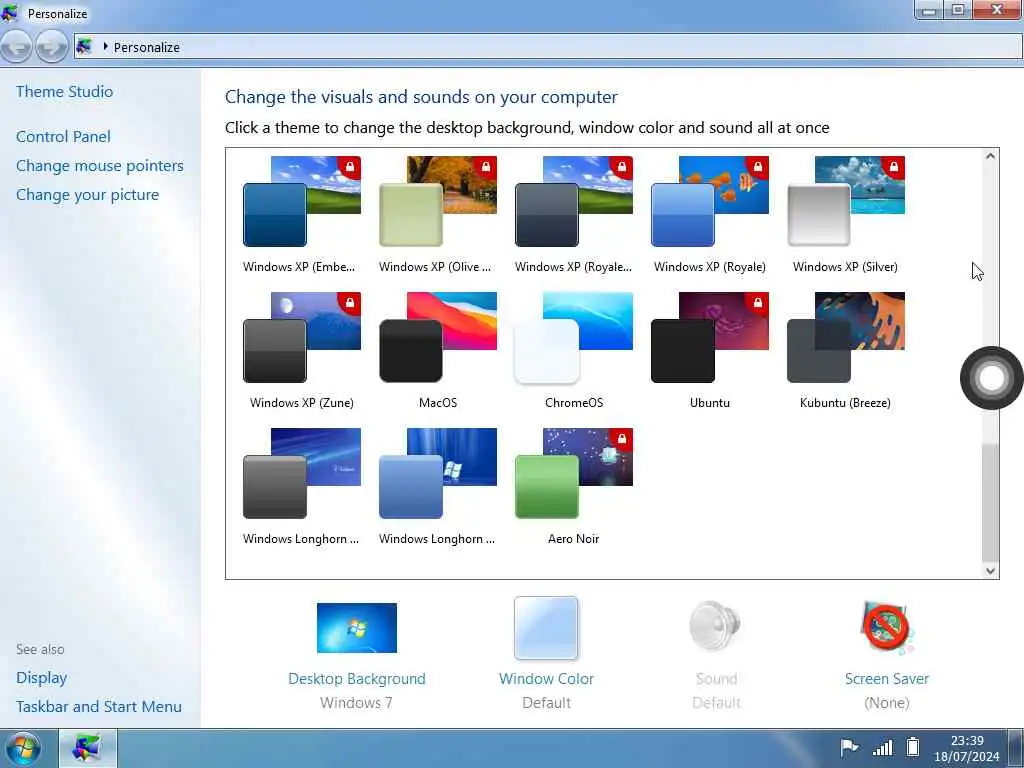Click Change mouse pointers

(100, 166)
